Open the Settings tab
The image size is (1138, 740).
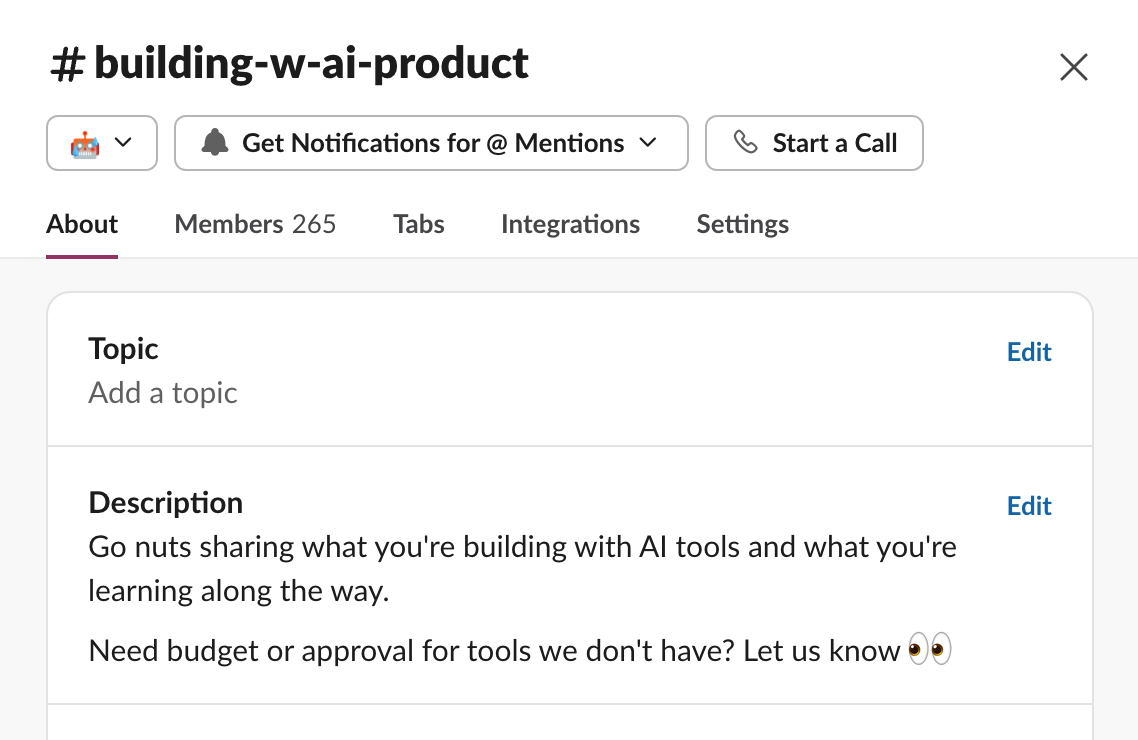742,224
